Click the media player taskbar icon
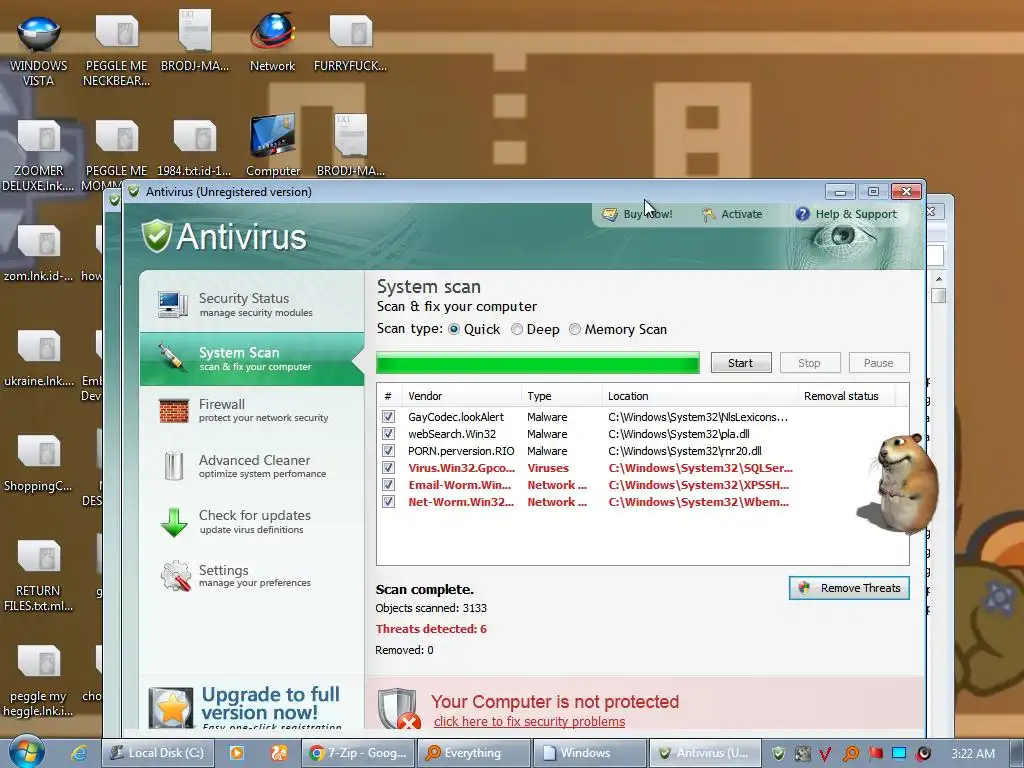 coord(236,753)
